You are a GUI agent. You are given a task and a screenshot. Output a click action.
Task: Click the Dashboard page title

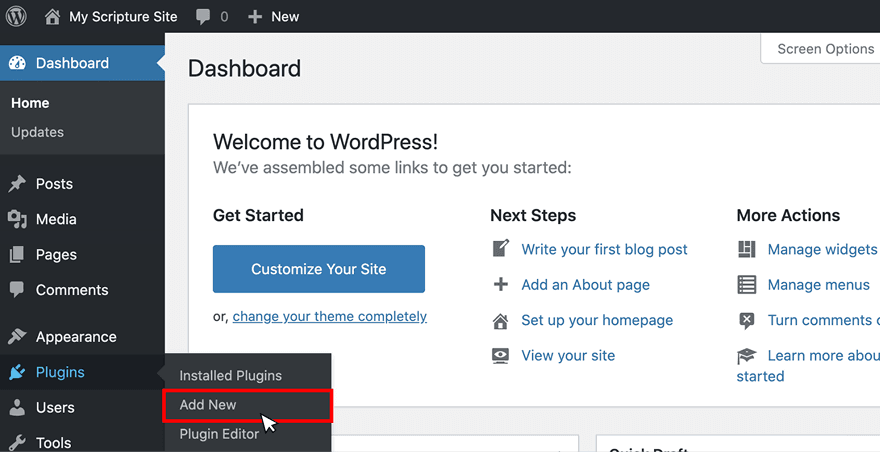[244, 69]
